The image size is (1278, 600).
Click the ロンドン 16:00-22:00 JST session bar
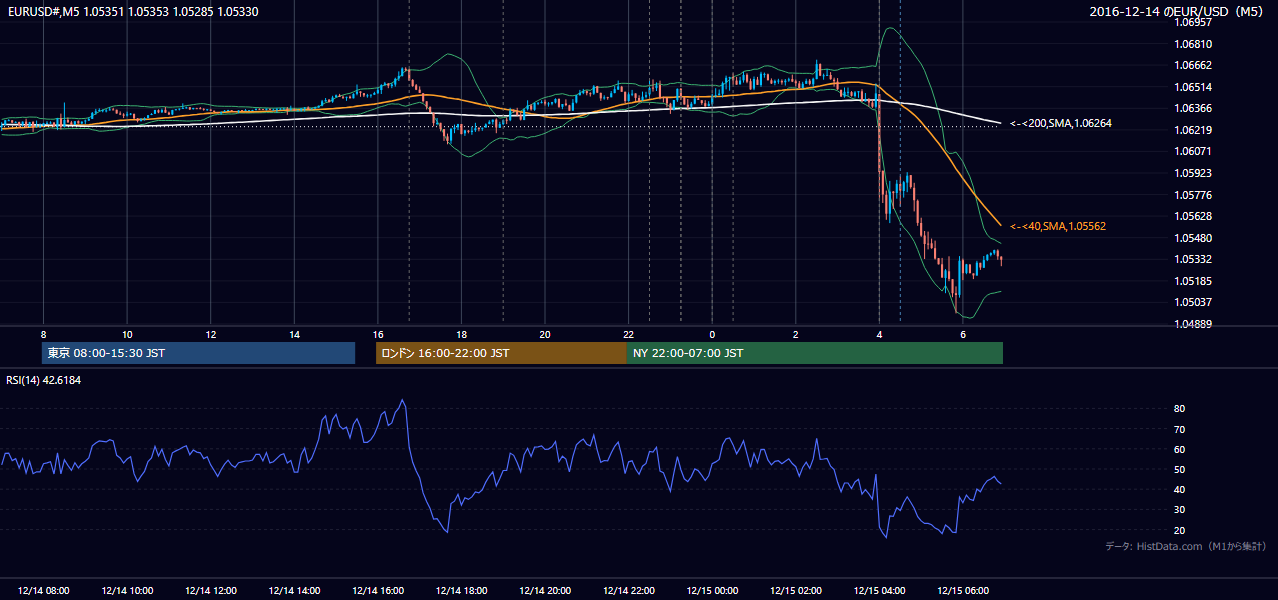pyautogui.click(x=501, y=353)
